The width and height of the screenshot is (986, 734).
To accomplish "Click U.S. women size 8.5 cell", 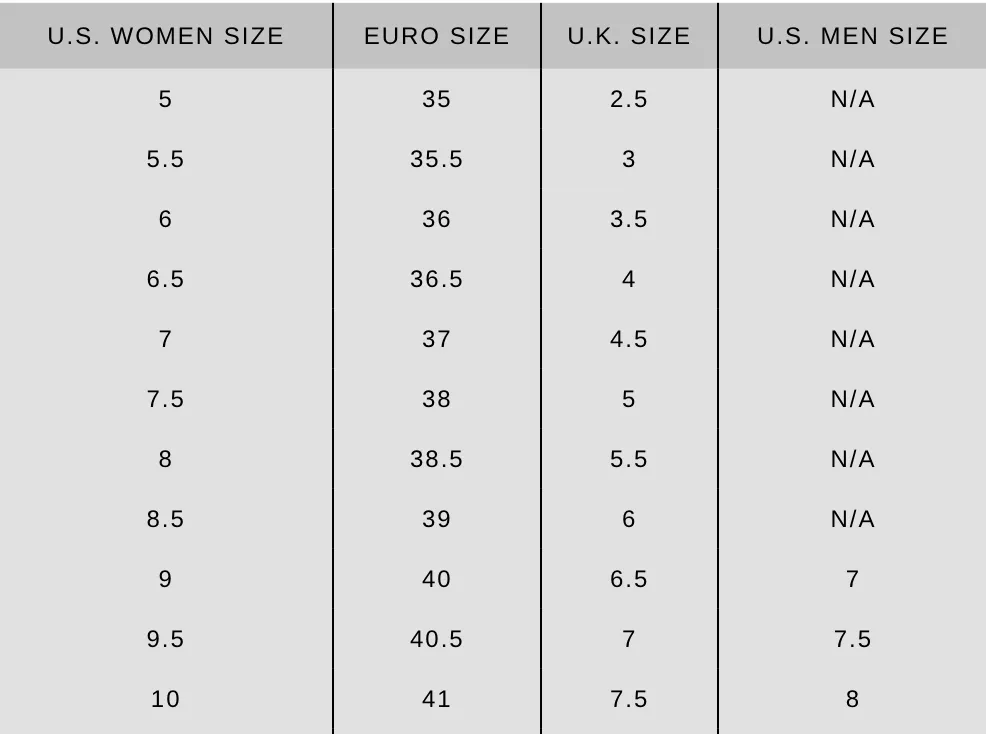I will (165, 519).
